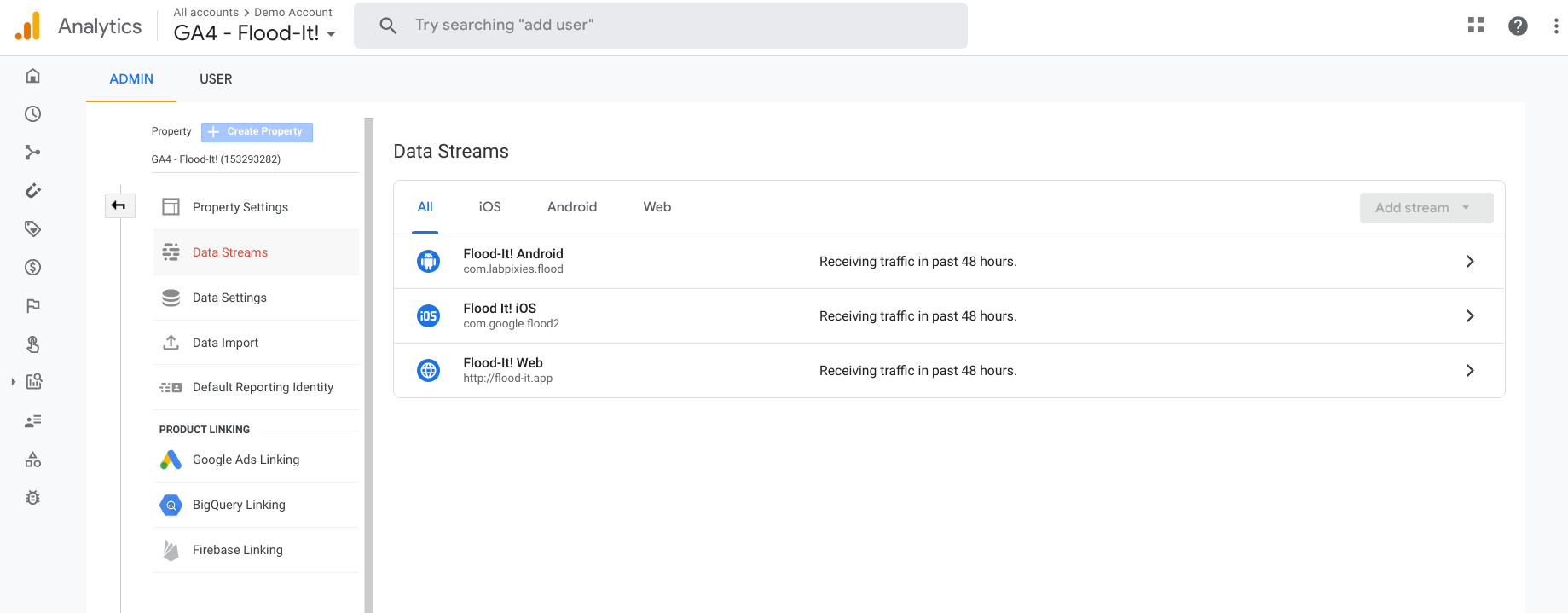The width and height of the screenshot is (1568, 613).
Task: Open Firebase Linking
Action: [x=256, y=550]
